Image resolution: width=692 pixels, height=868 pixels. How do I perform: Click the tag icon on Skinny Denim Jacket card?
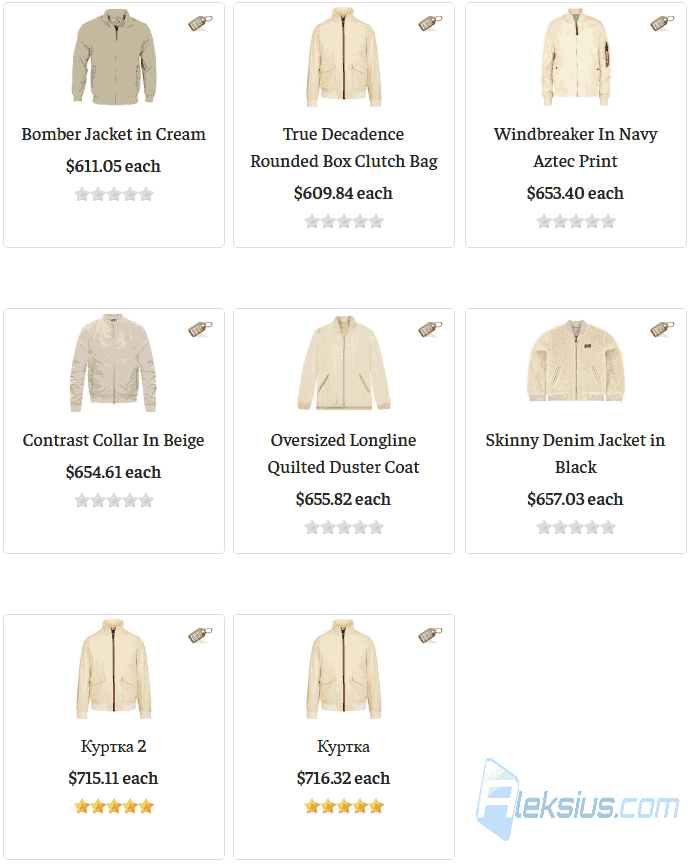pyautogui.click(x=662, y=329)
